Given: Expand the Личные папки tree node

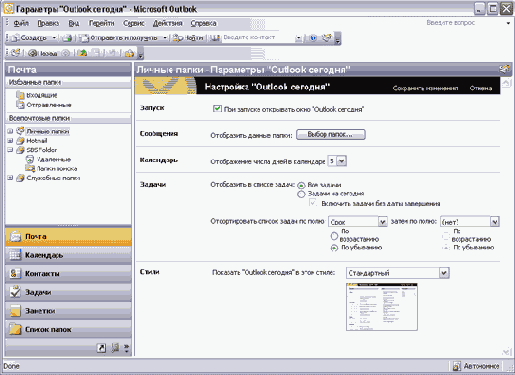Looking at the screenshot, I should click(x=10, y=131).
